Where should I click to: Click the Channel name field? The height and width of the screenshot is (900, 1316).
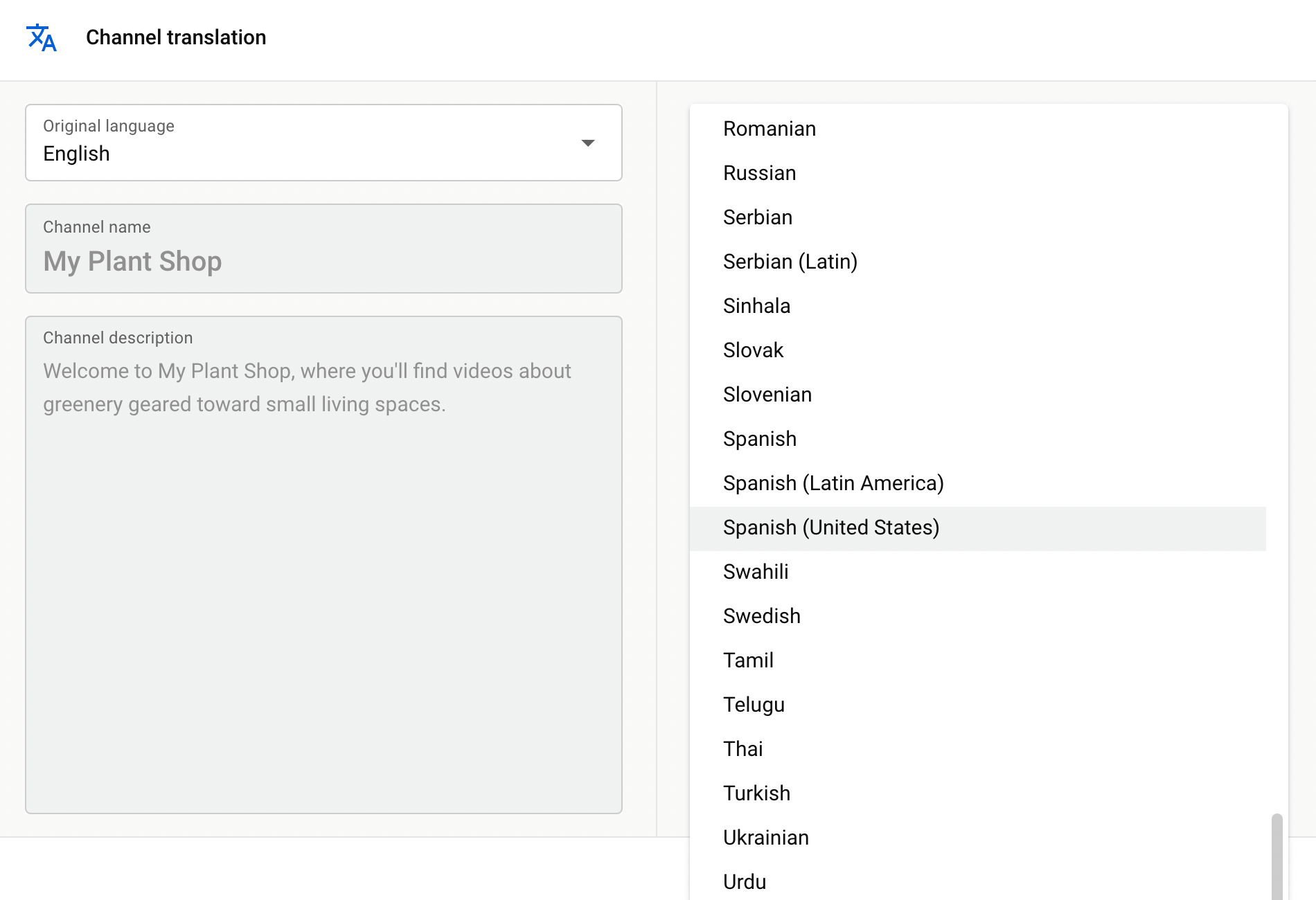[x=323, y=249]
